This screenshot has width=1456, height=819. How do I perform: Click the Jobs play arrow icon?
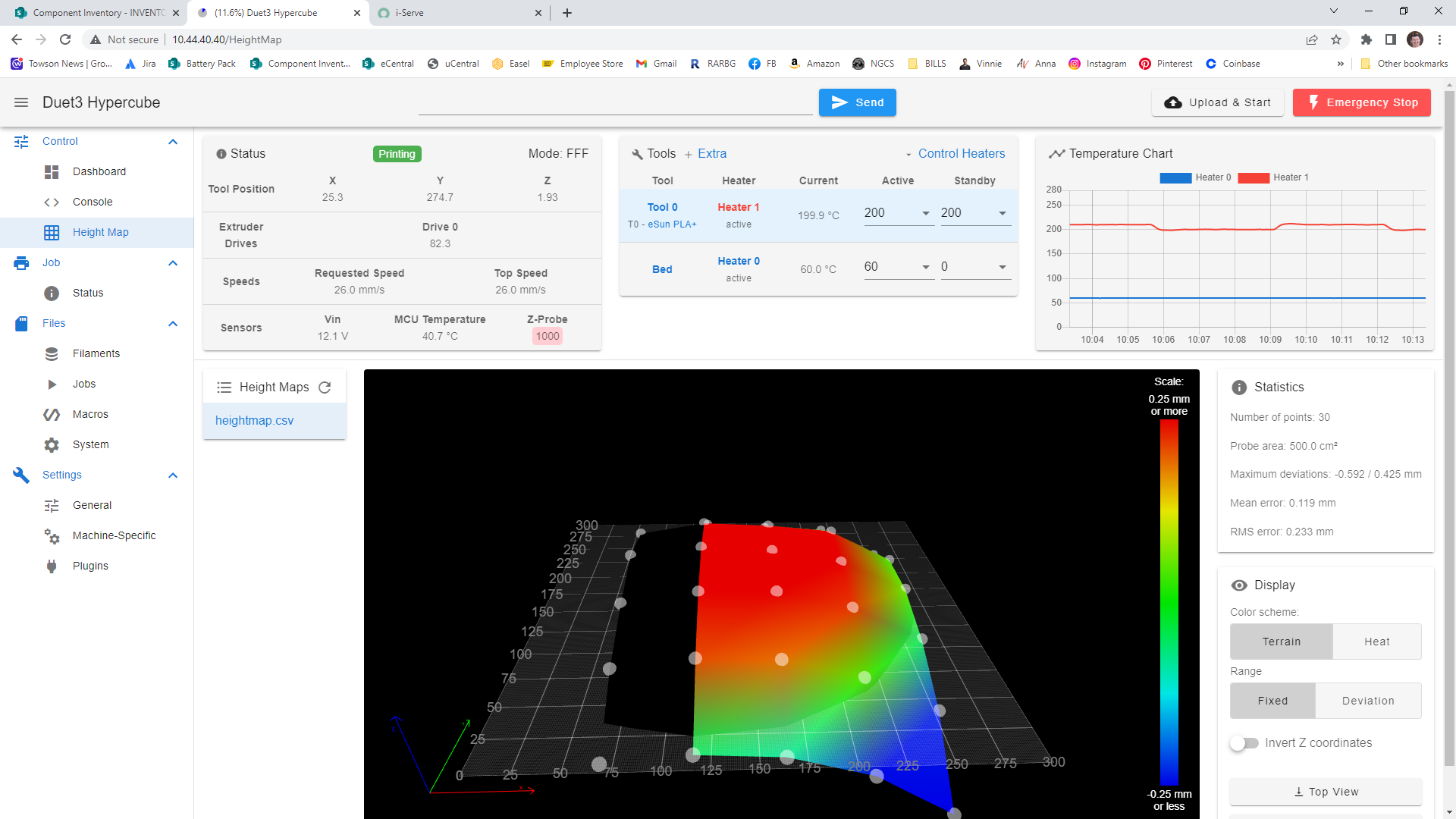(x=52, y=384)
